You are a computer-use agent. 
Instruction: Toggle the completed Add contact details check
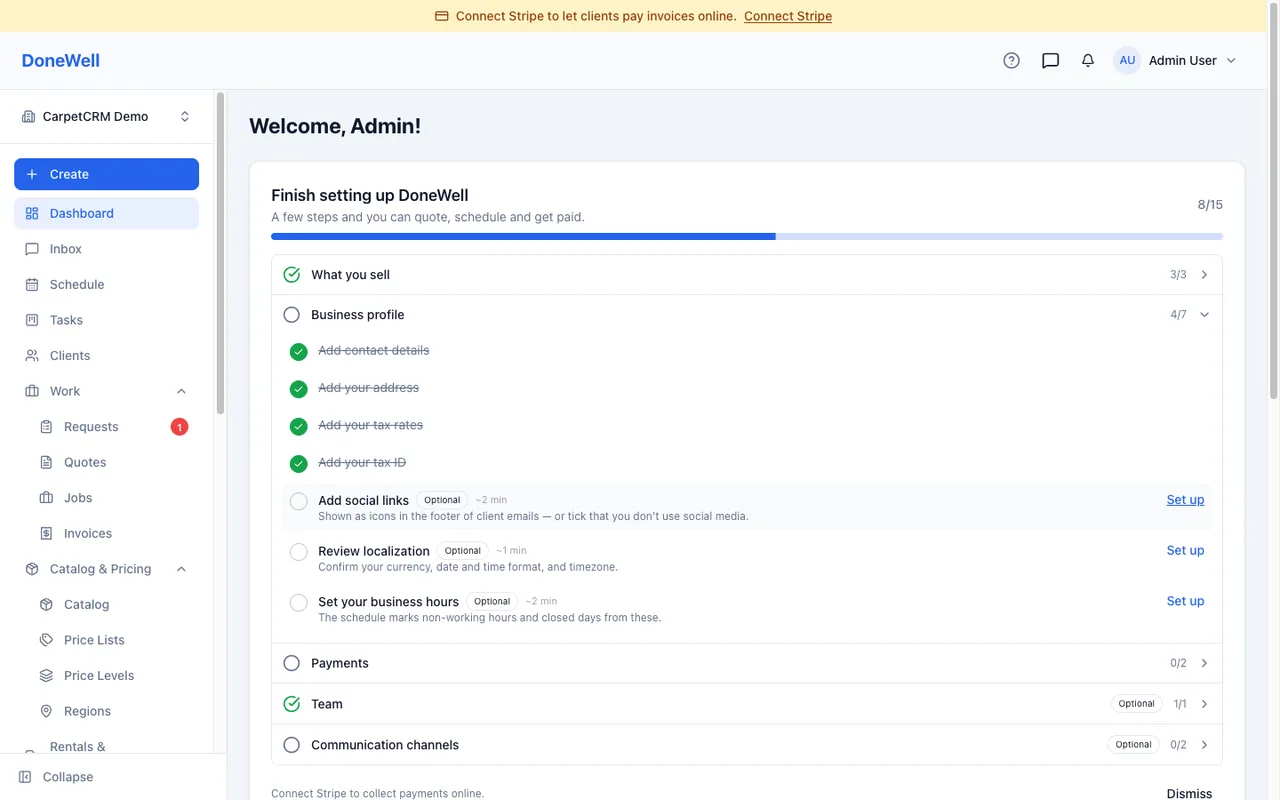pyautogui.click(x=299, y=352)
